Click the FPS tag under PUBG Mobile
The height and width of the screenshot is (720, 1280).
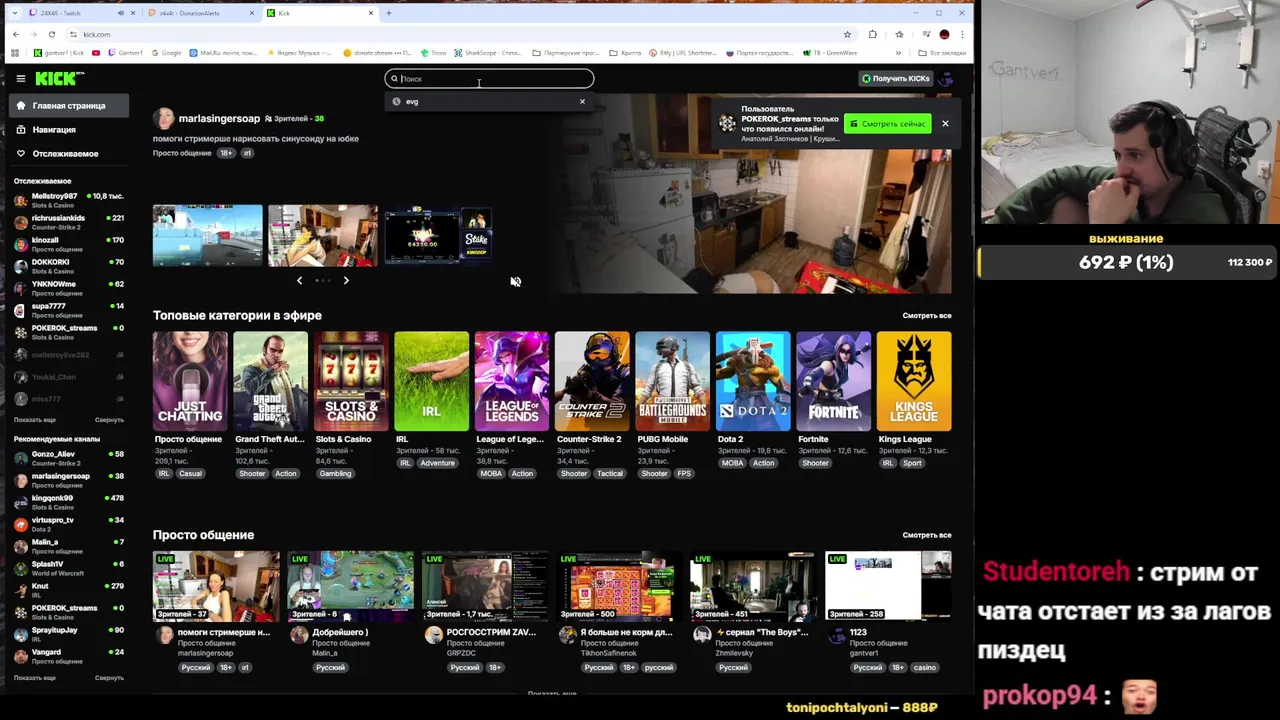[x=684, y=474]
